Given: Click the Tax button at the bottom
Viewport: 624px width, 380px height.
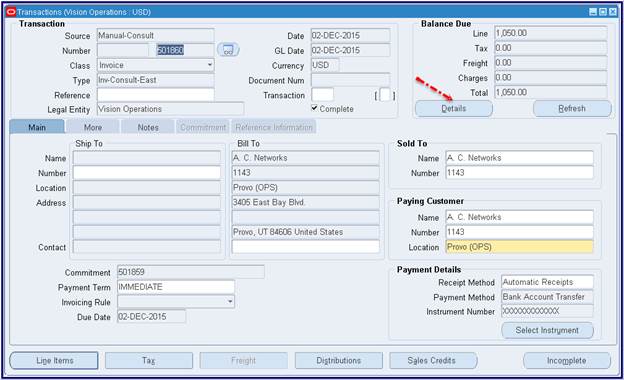Looking at the screenshot, I should 149,361.
